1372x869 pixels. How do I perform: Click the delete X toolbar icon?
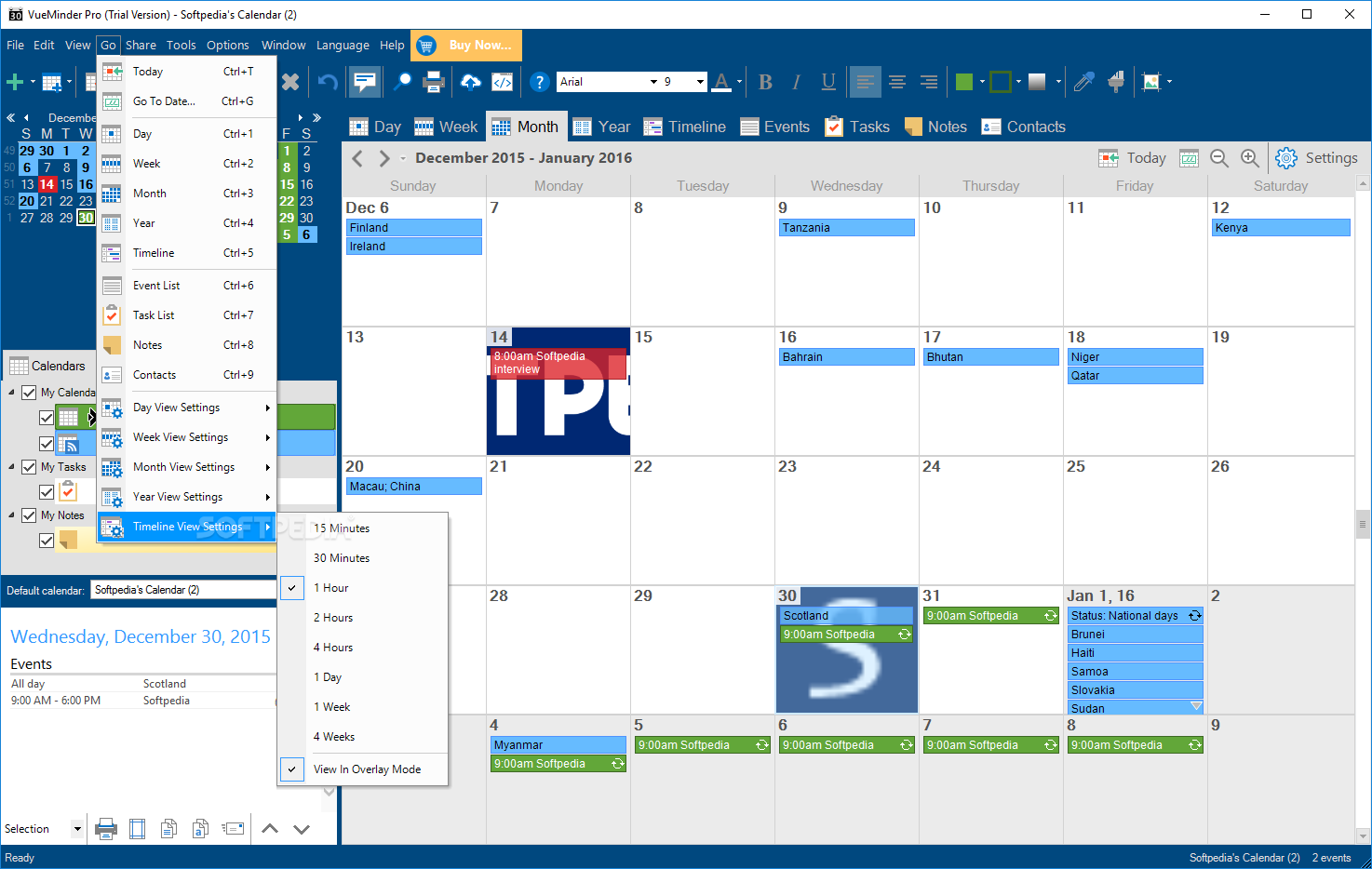click(x=290, y=82)
